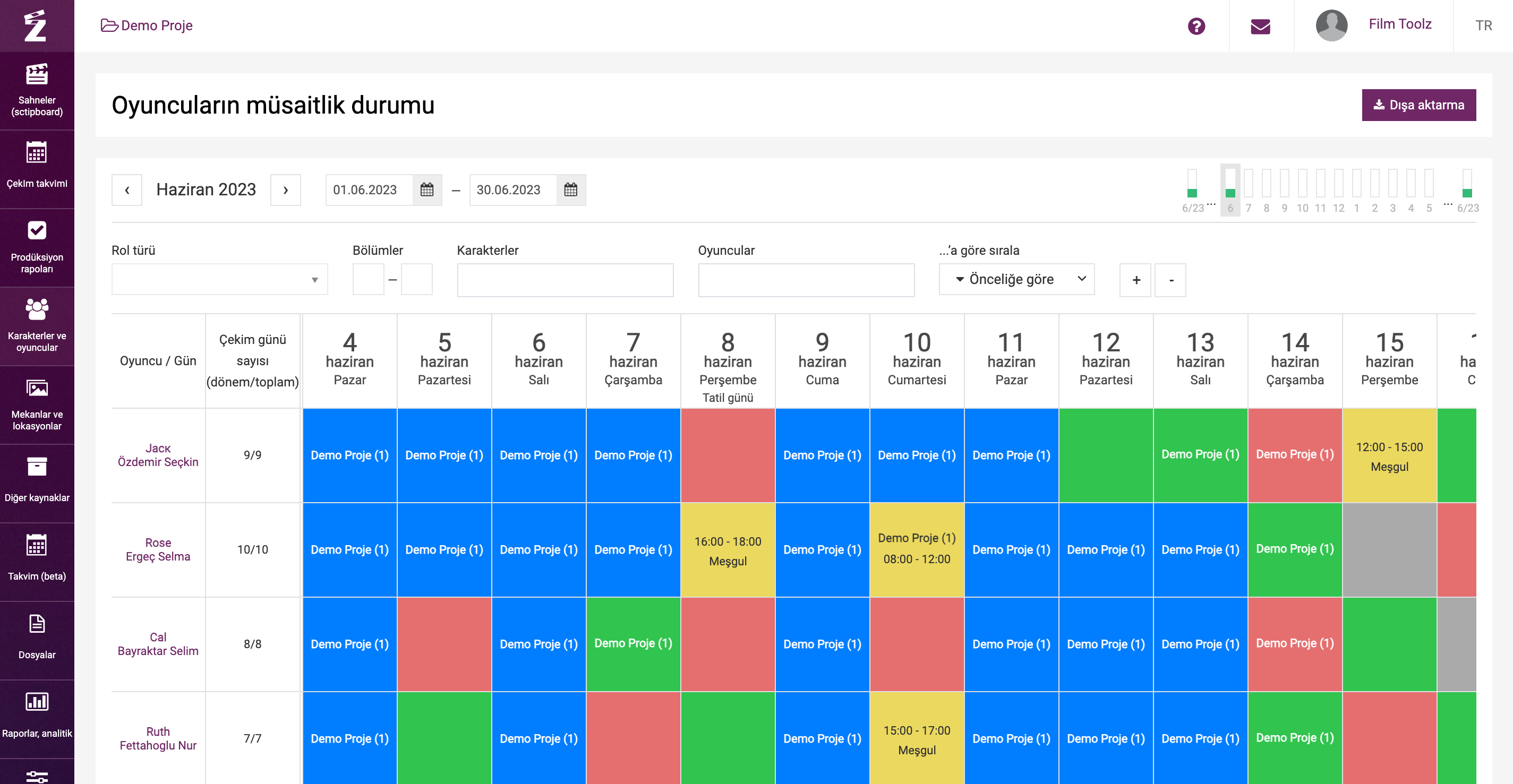Open Rol türü dropdown

point(220,280)
